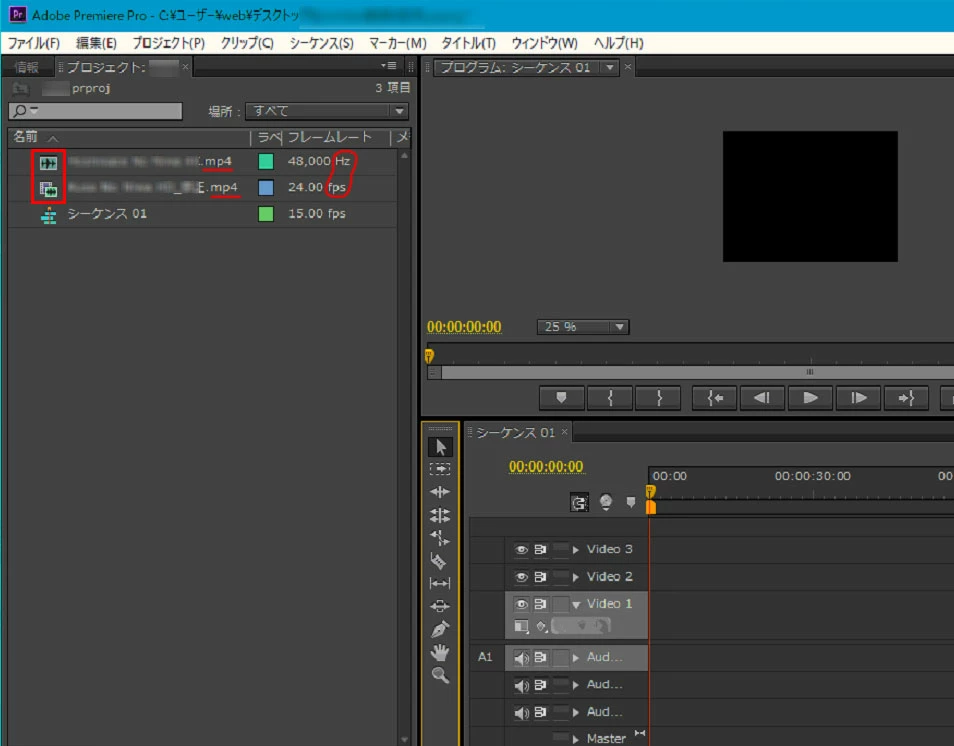Select the Ripple Edit tool
954x746 pixels.
pos(440,492)
